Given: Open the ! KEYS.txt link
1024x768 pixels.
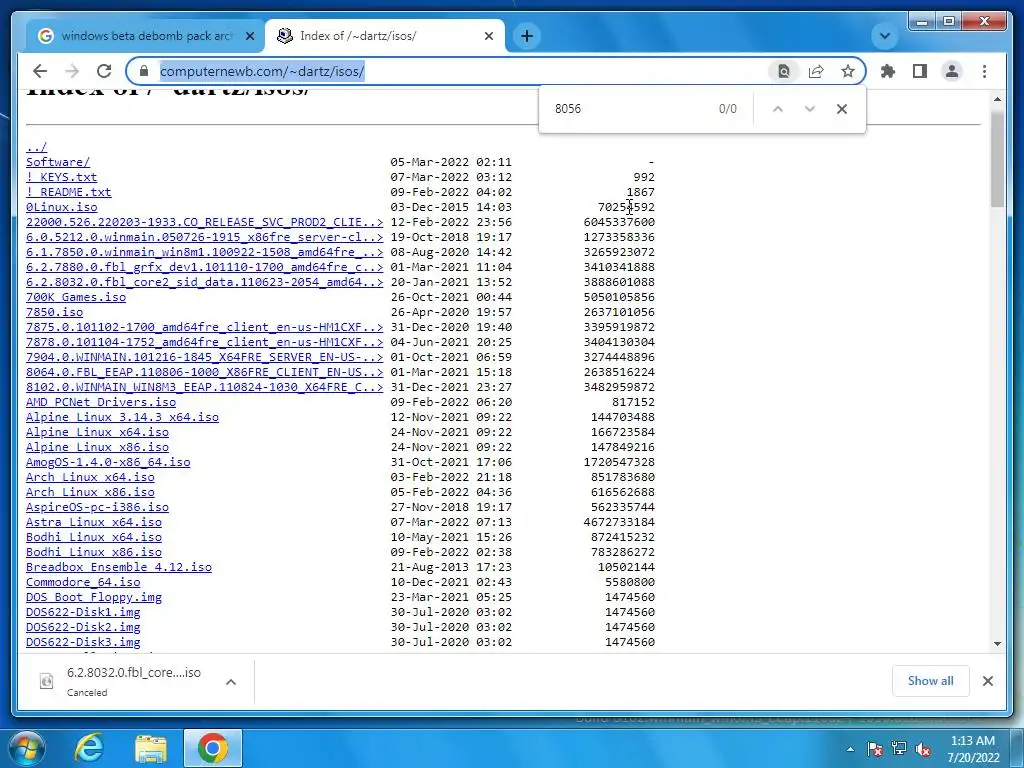Looking at the screenshot, I should point(61,177).
